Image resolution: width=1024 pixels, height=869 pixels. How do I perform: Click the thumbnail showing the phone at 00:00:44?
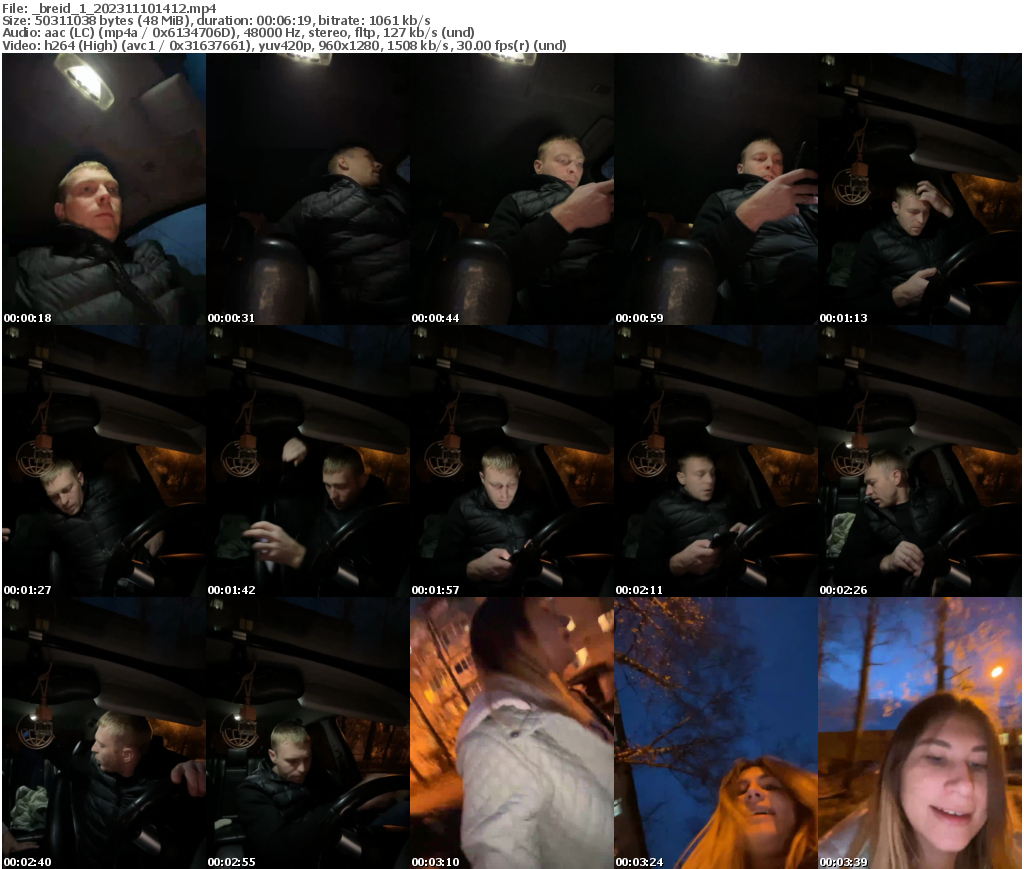coord(512,190)
